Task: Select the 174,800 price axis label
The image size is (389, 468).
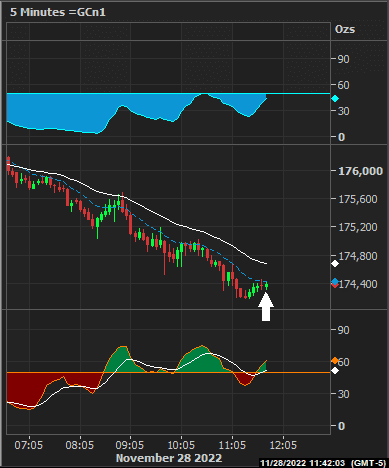Action: tap(358, 256)
